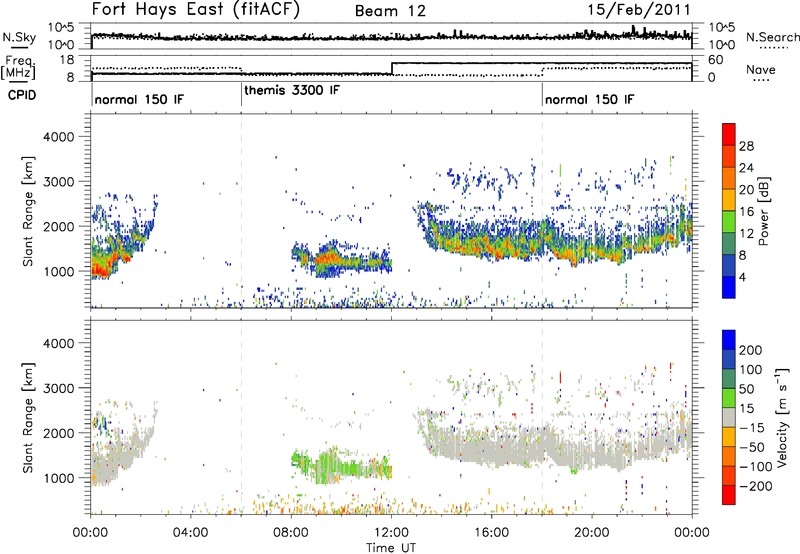Click the 'Fort Hays East (fitACF)' title
800x554 pixels.
196,10
